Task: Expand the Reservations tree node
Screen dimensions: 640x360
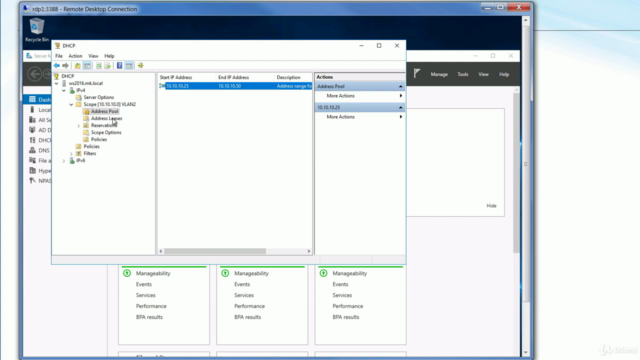Action: tap(79, 126)
